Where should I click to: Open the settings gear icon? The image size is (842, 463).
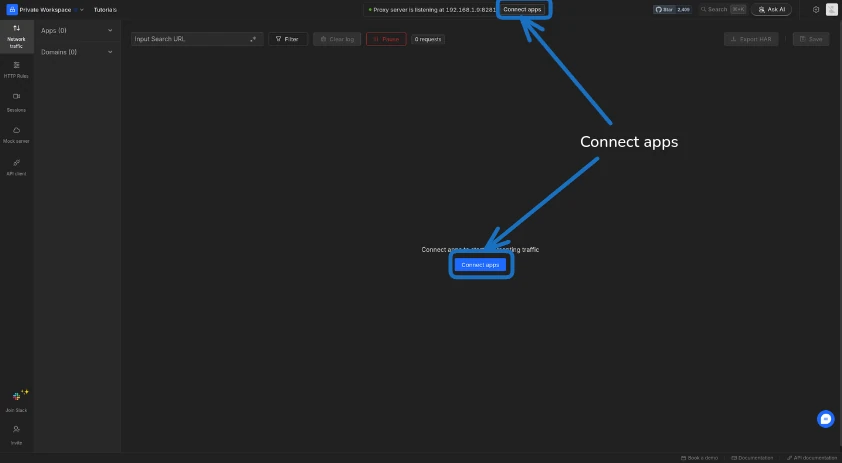click(x=816, y=9)
